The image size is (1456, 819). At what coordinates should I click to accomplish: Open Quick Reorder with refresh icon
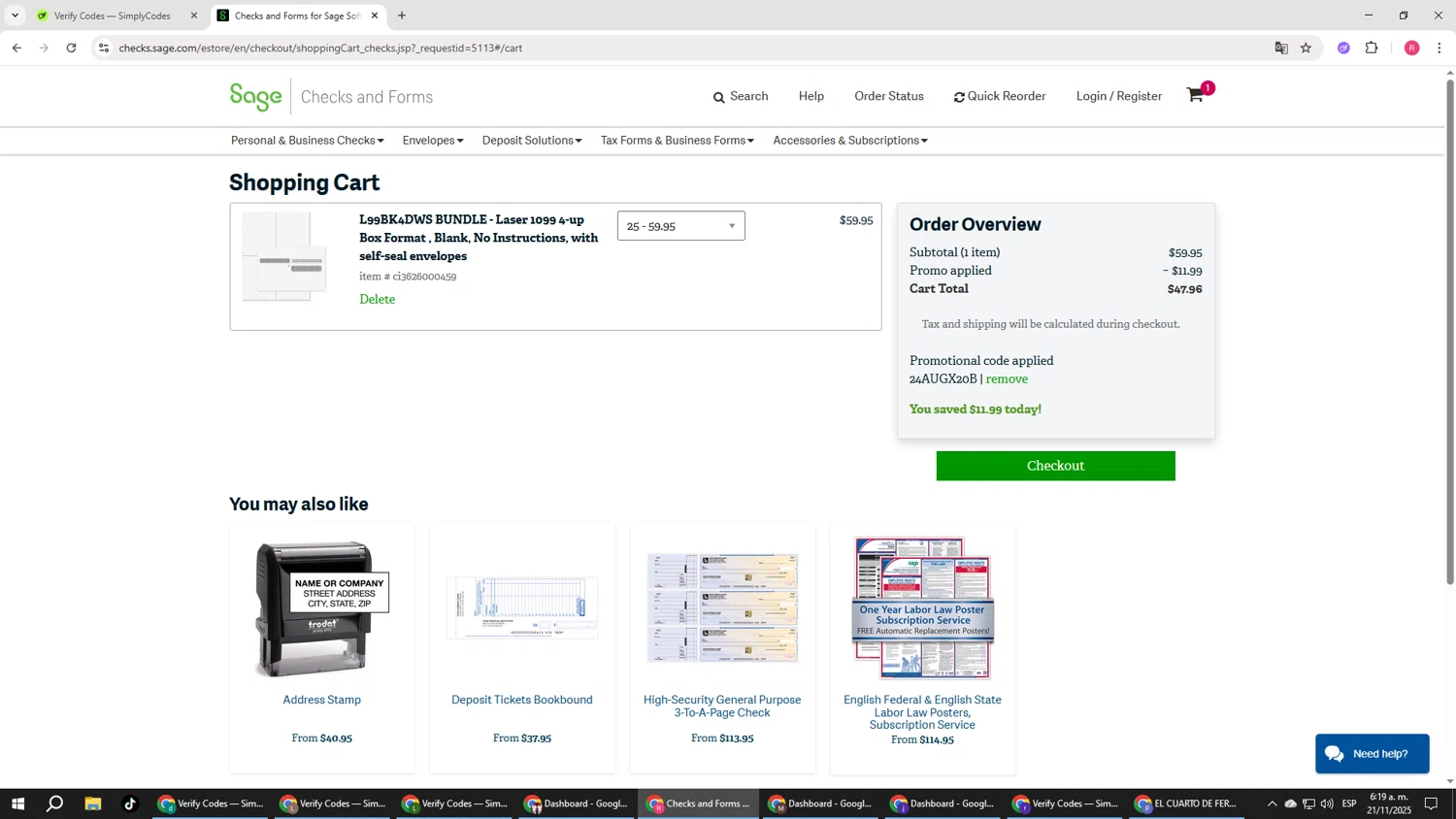click(x=999, y=96)
